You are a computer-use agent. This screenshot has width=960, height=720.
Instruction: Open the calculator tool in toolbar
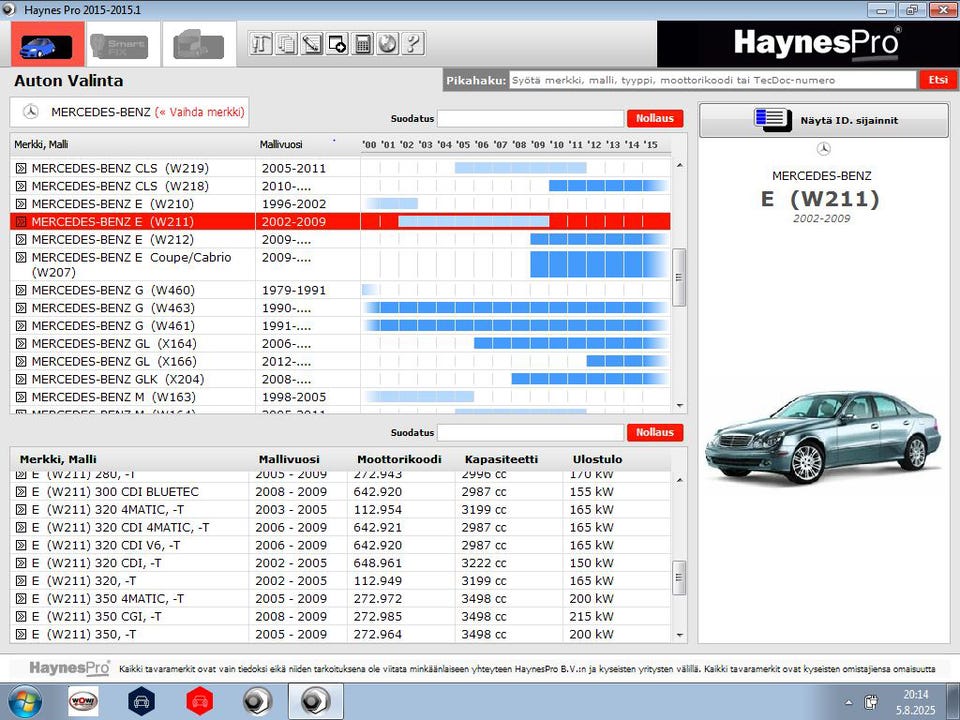363,44
